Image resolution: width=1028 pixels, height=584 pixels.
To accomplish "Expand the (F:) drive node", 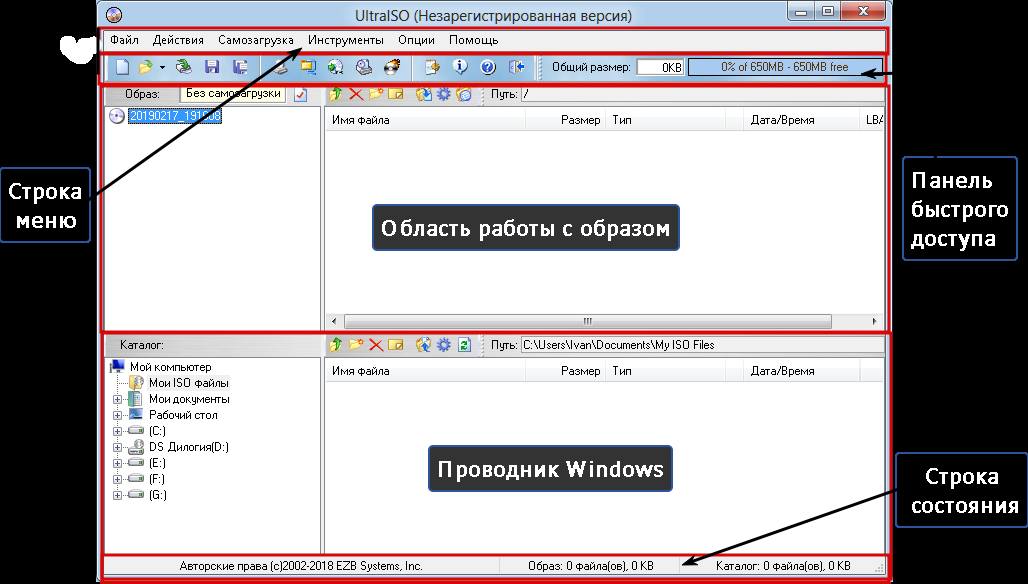I will pos(117,479).
